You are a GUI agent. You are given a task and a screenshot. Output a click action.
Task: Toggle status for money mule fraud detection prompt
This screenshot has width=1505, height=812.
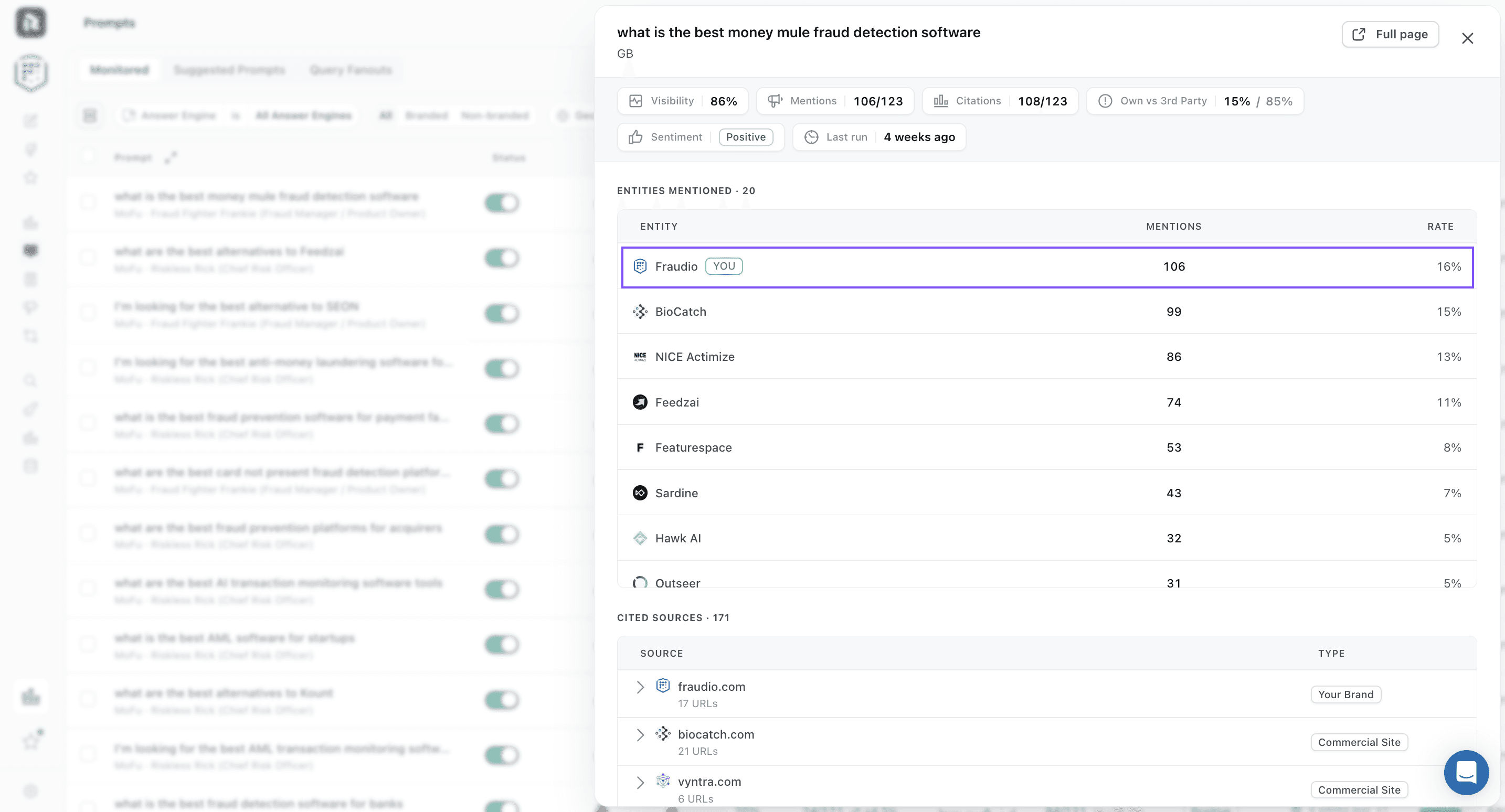[502, 202]
